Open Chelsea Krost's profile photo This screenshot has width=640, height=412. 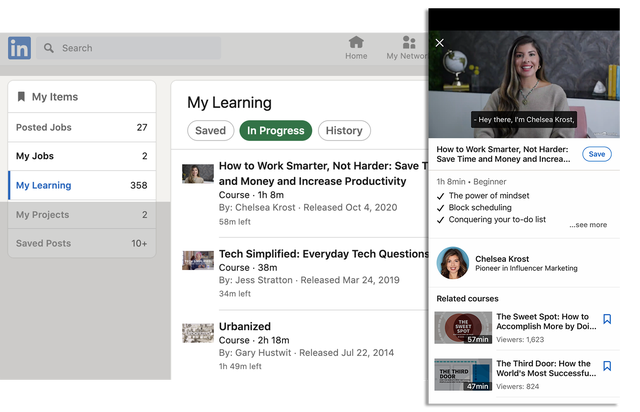453,263
